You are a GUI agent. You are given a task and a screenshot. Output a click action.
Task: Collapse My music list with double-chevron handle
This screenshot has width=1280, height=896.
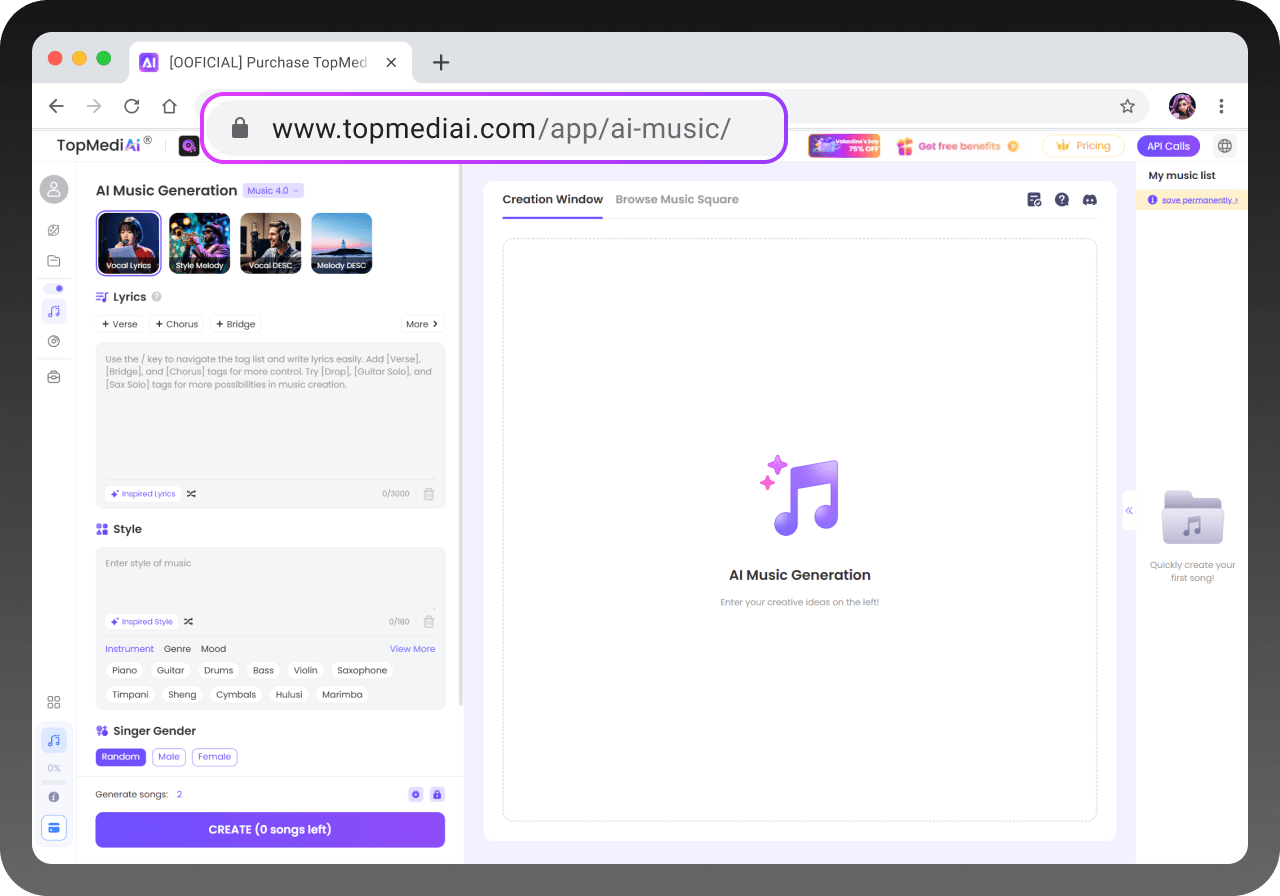(1129, 511)
